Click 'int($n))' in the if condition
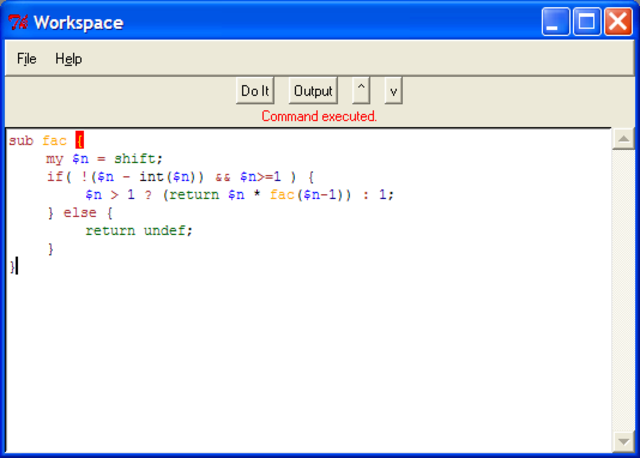 click(171, 177)
